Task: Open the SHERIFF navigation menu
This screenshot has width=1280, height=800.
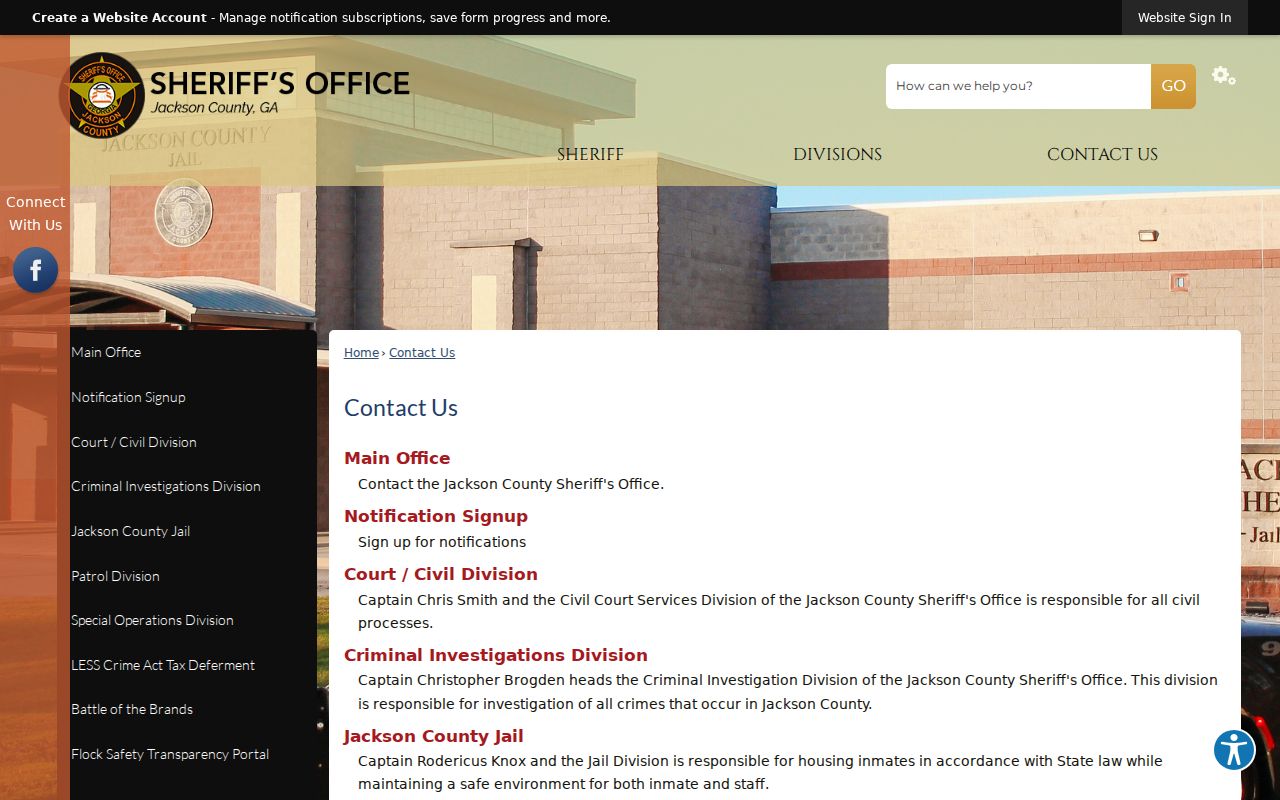Action: (x=590, y=154)
